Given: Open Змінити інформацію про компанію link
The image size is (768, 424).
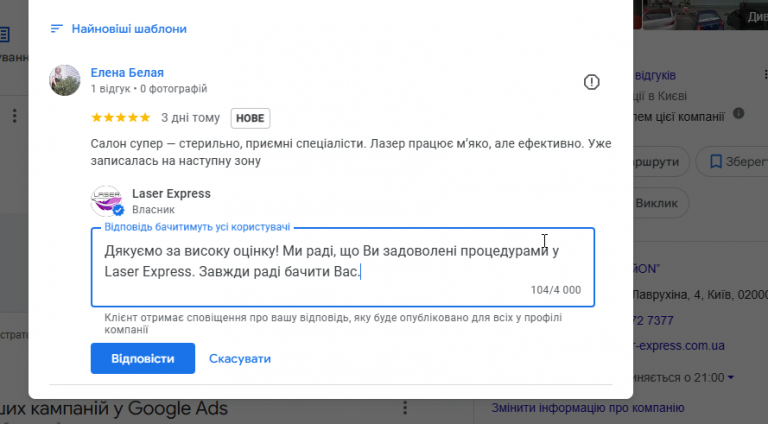Looking at the screenshot, I should 588,407.
